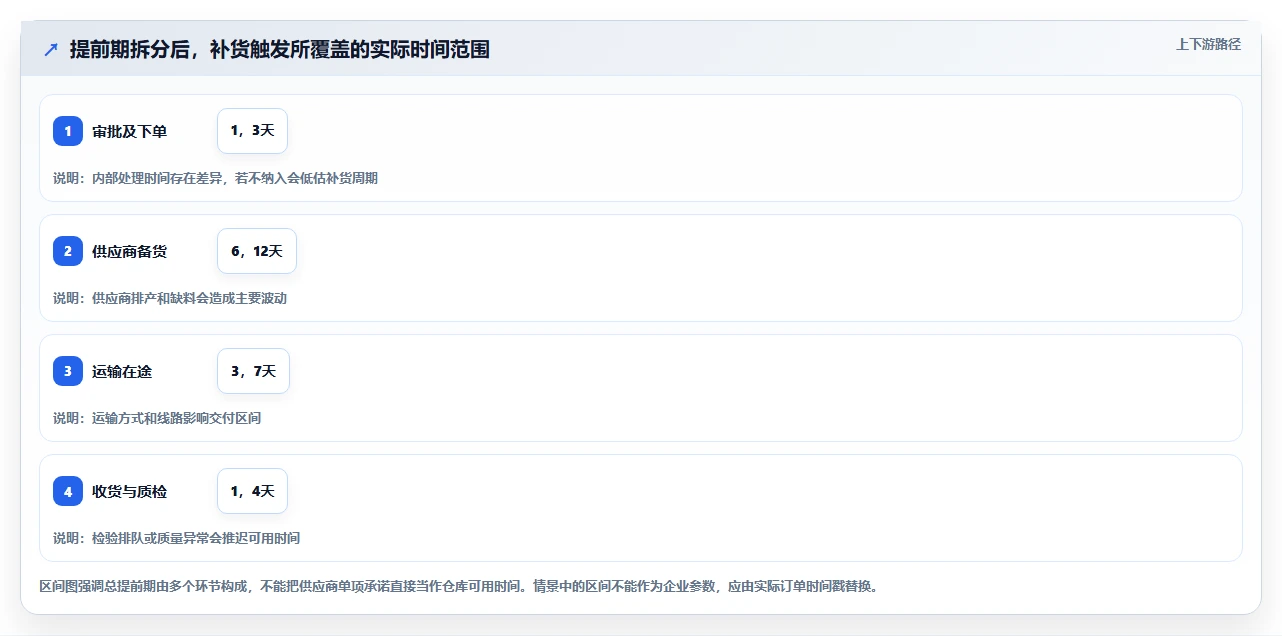Click the arrow icon beside the panel title
The height and width of the screenshot is (636, 1282).
click(51, 49)
